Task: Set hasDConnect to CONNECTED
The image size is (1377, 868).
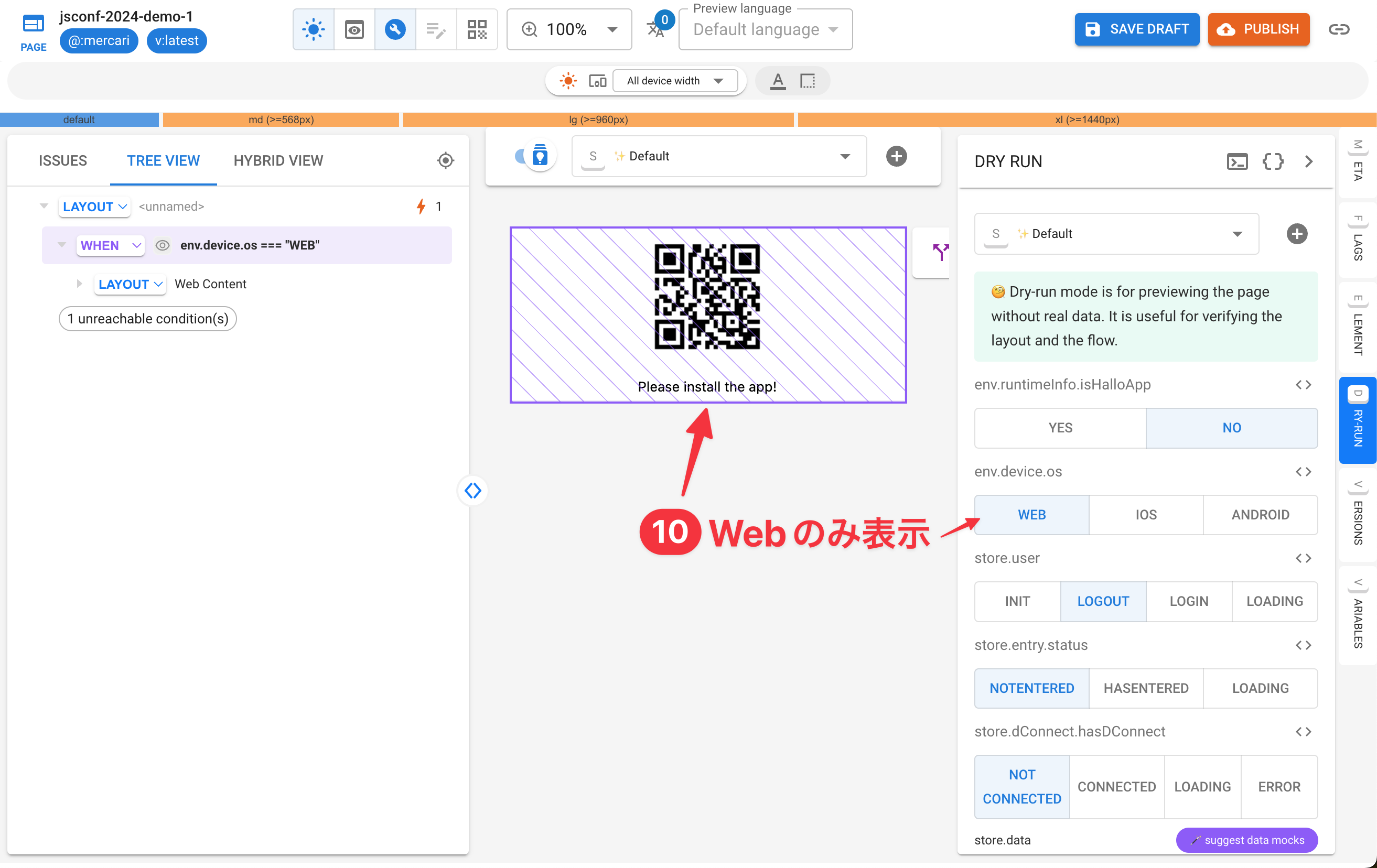Action: point(1116,786)
